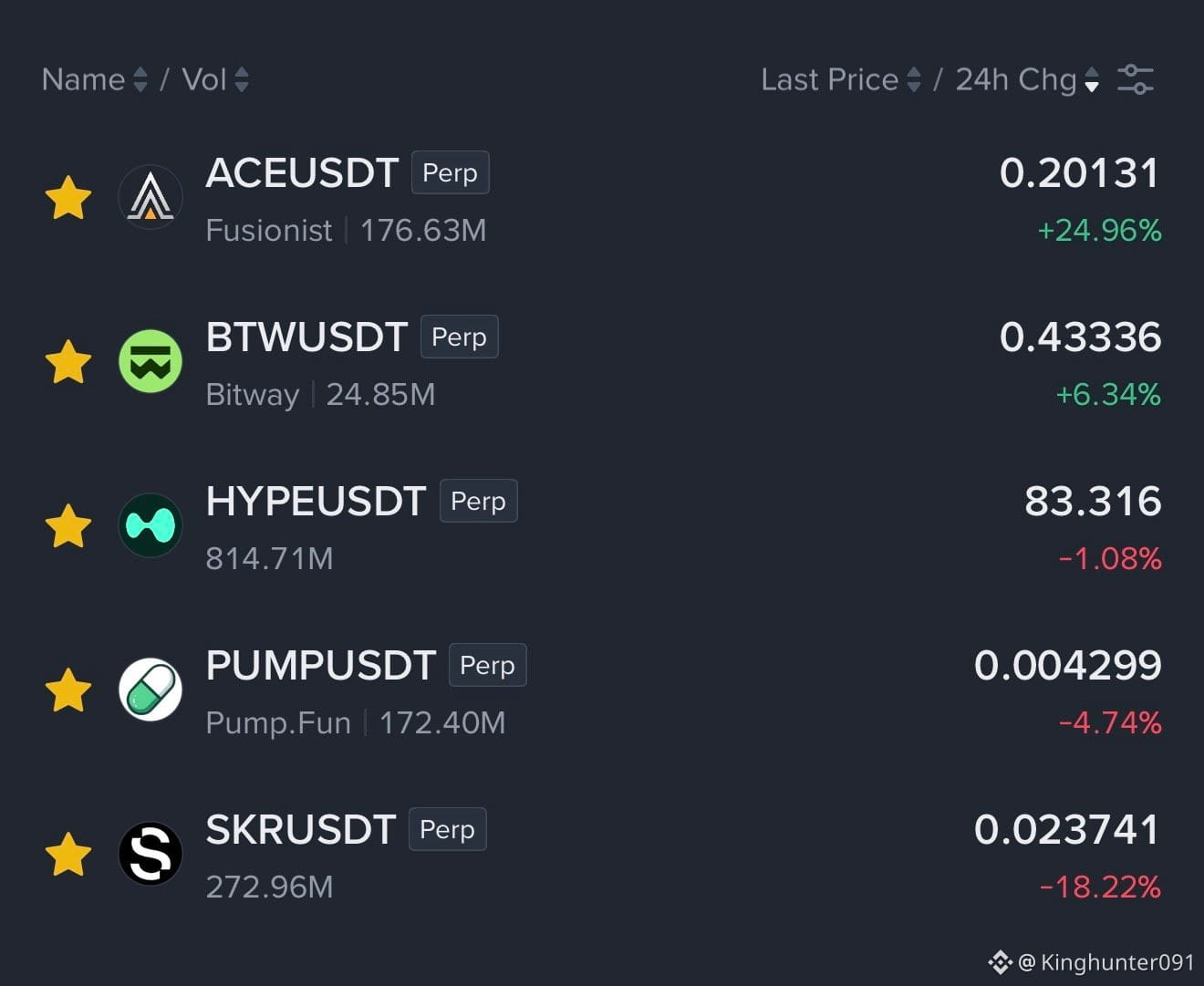Select the BTWUSDT price 0.43336
1204x986 pixels.
[x=1080, y=337]
